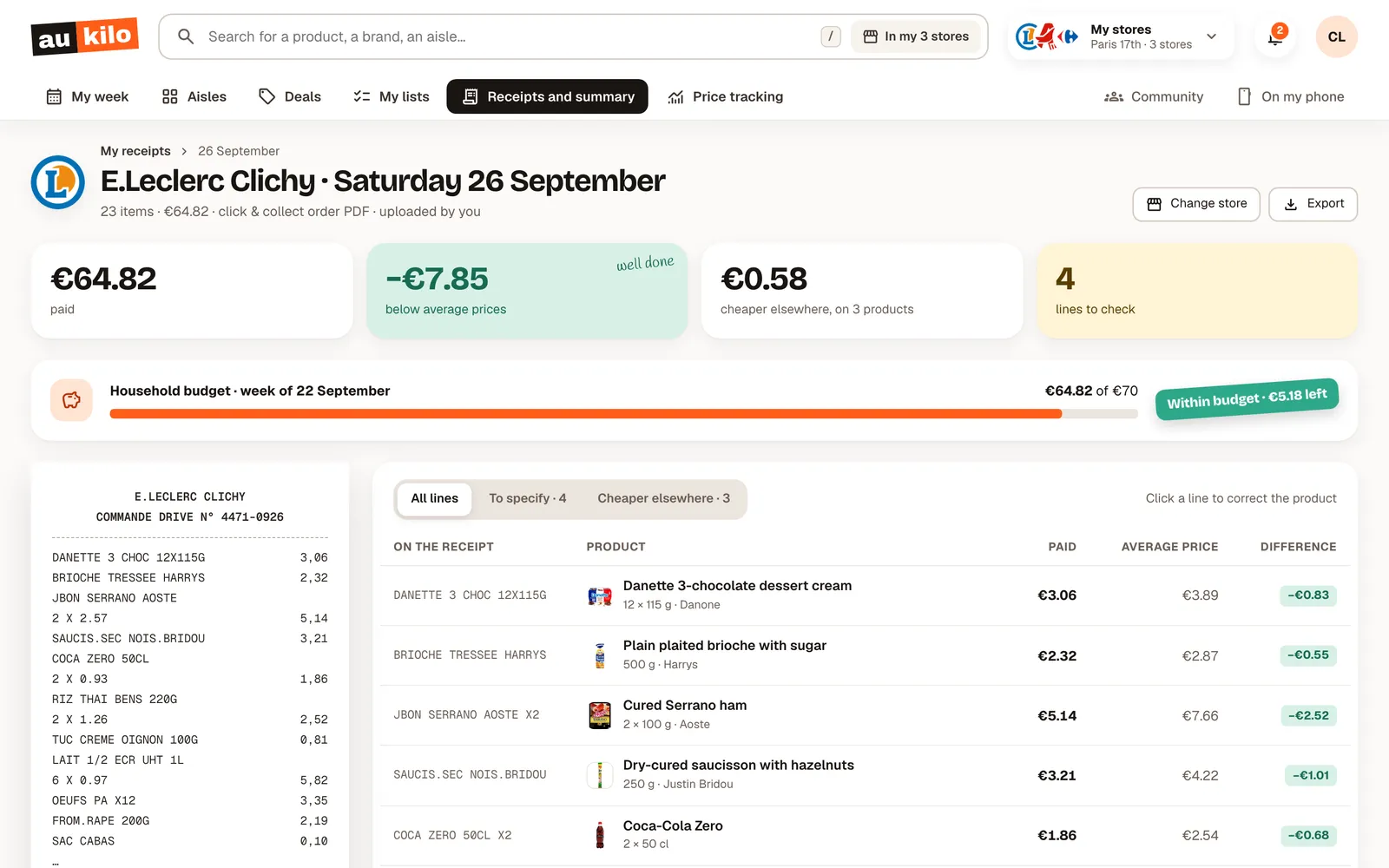Click the Coca-Cola Zero bottle image
The width and height of the screenshot is (1389, 868).
[600, 835]
